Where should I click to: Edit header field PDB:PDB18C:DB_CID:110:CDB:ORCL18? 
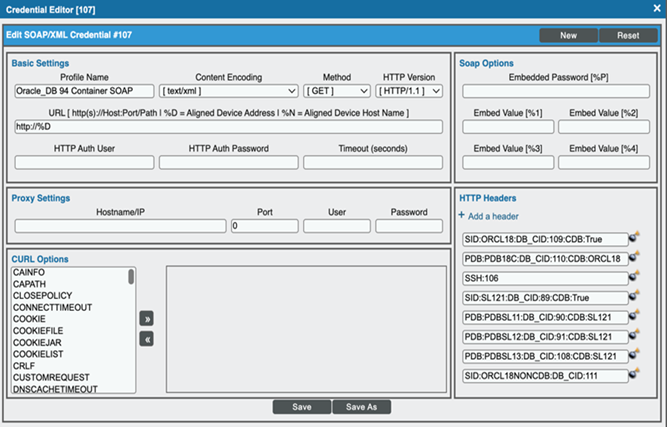coord(545,259)
